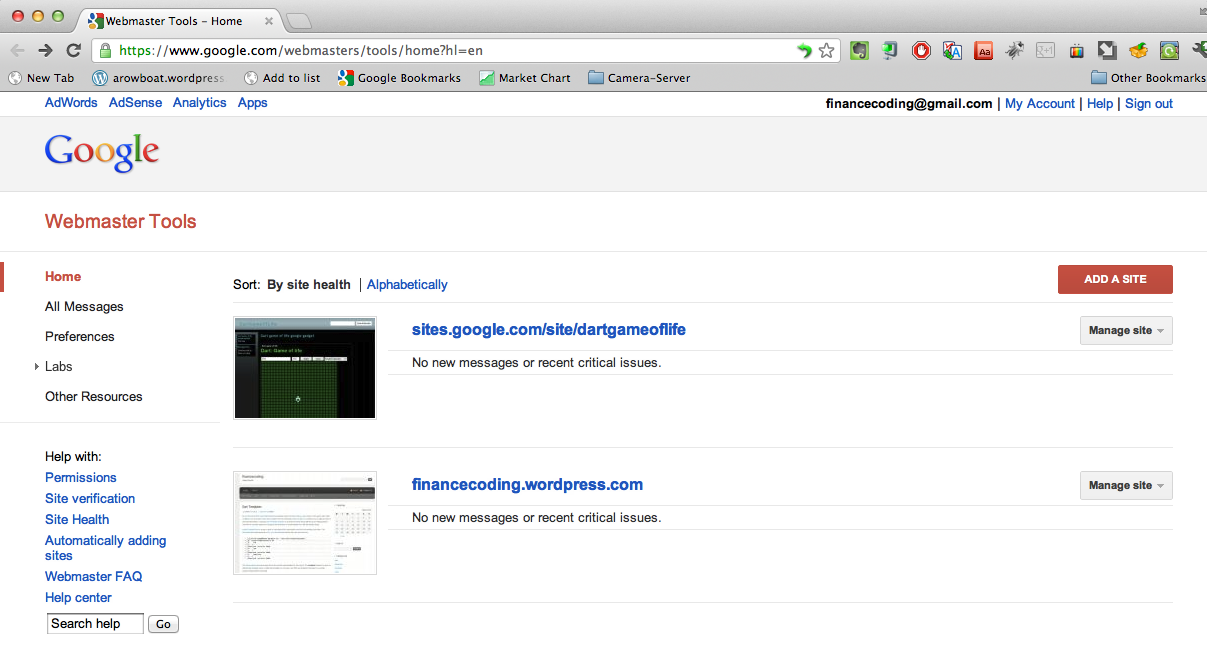The height and width of the screenshot is (667, 1207).
Task: Click the browser back arrow
Action: point(17,50)
